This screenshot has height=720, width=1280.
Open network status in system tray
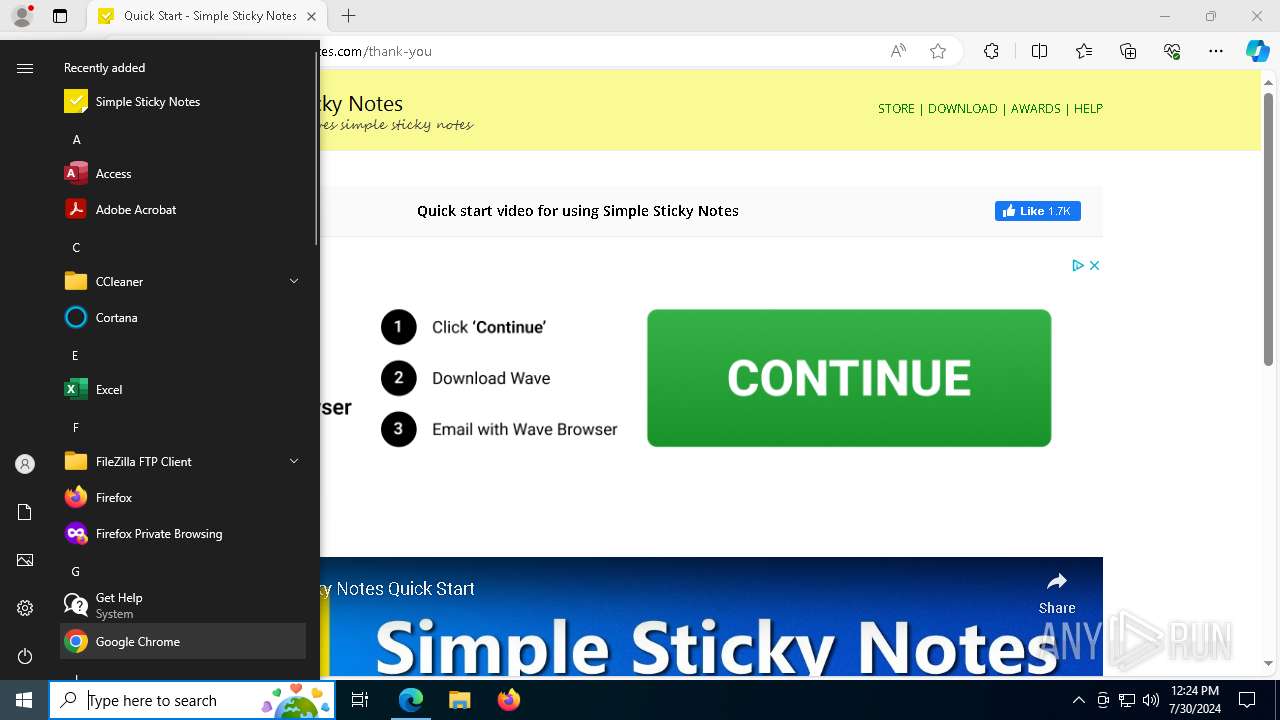click(x=1126, y=700)
